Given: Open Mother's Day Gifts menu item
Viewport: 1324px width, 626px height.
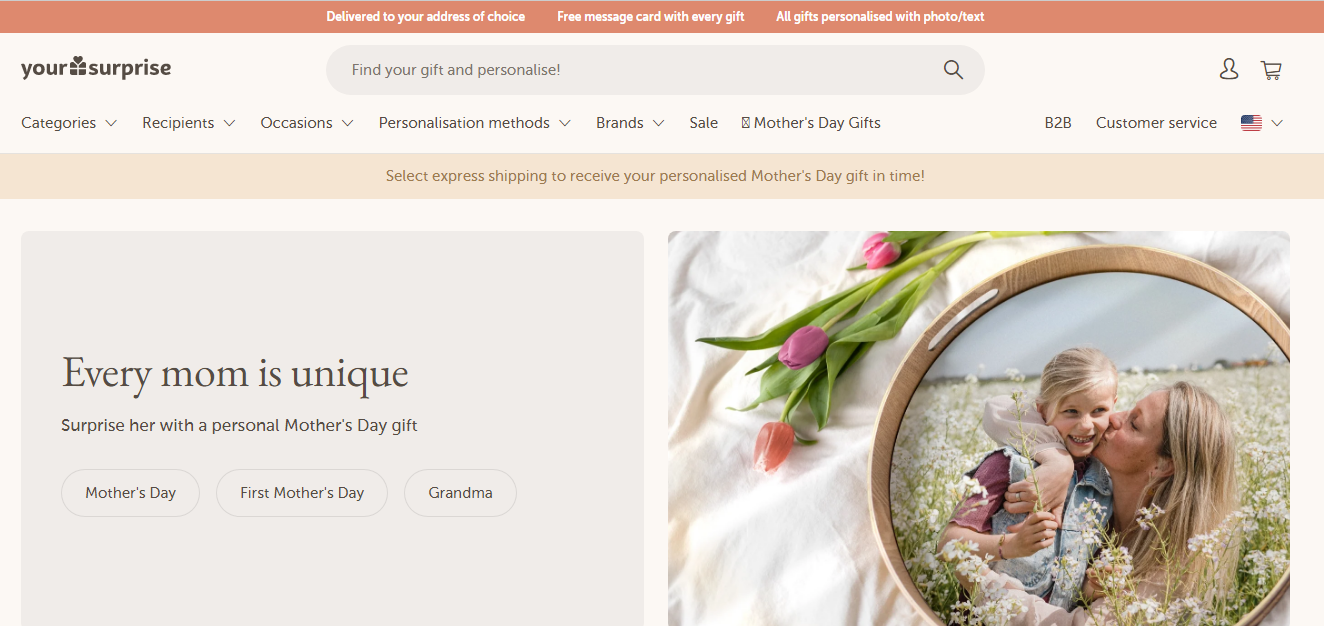Looking at the screenshot, I should tap(811, 123).
